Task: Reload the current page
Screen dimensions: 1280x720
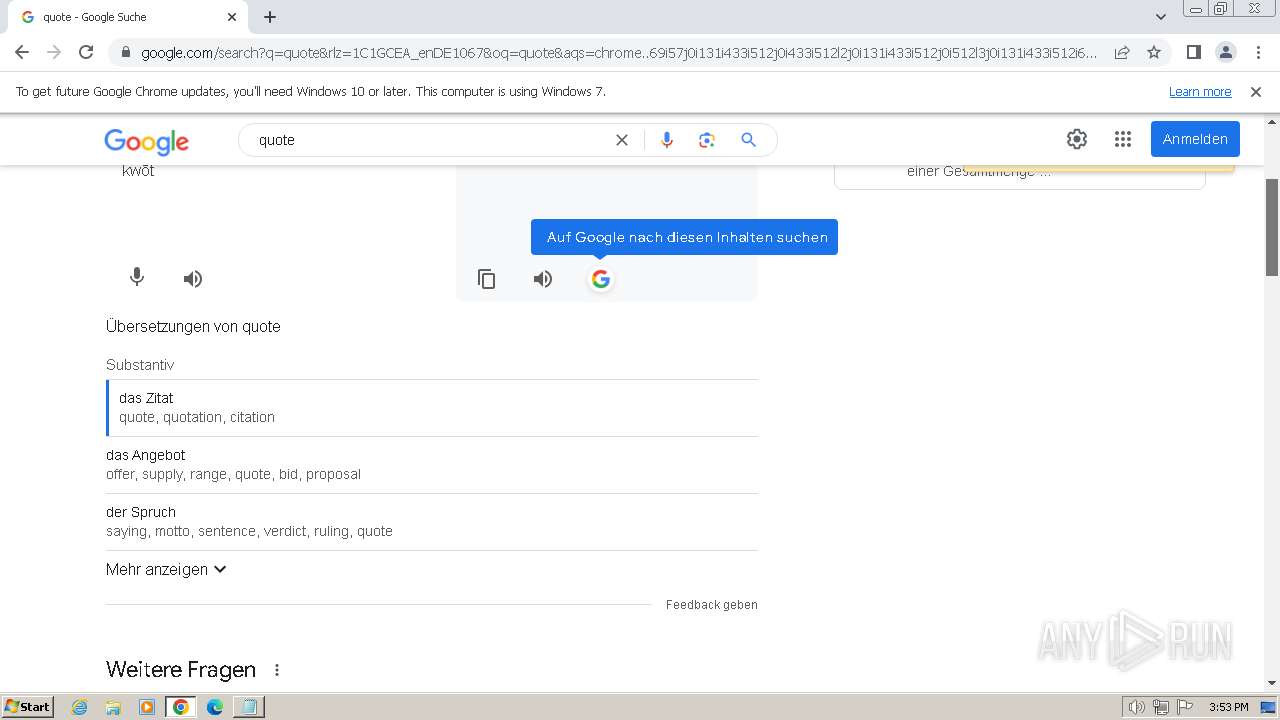Action: [86, 52]
